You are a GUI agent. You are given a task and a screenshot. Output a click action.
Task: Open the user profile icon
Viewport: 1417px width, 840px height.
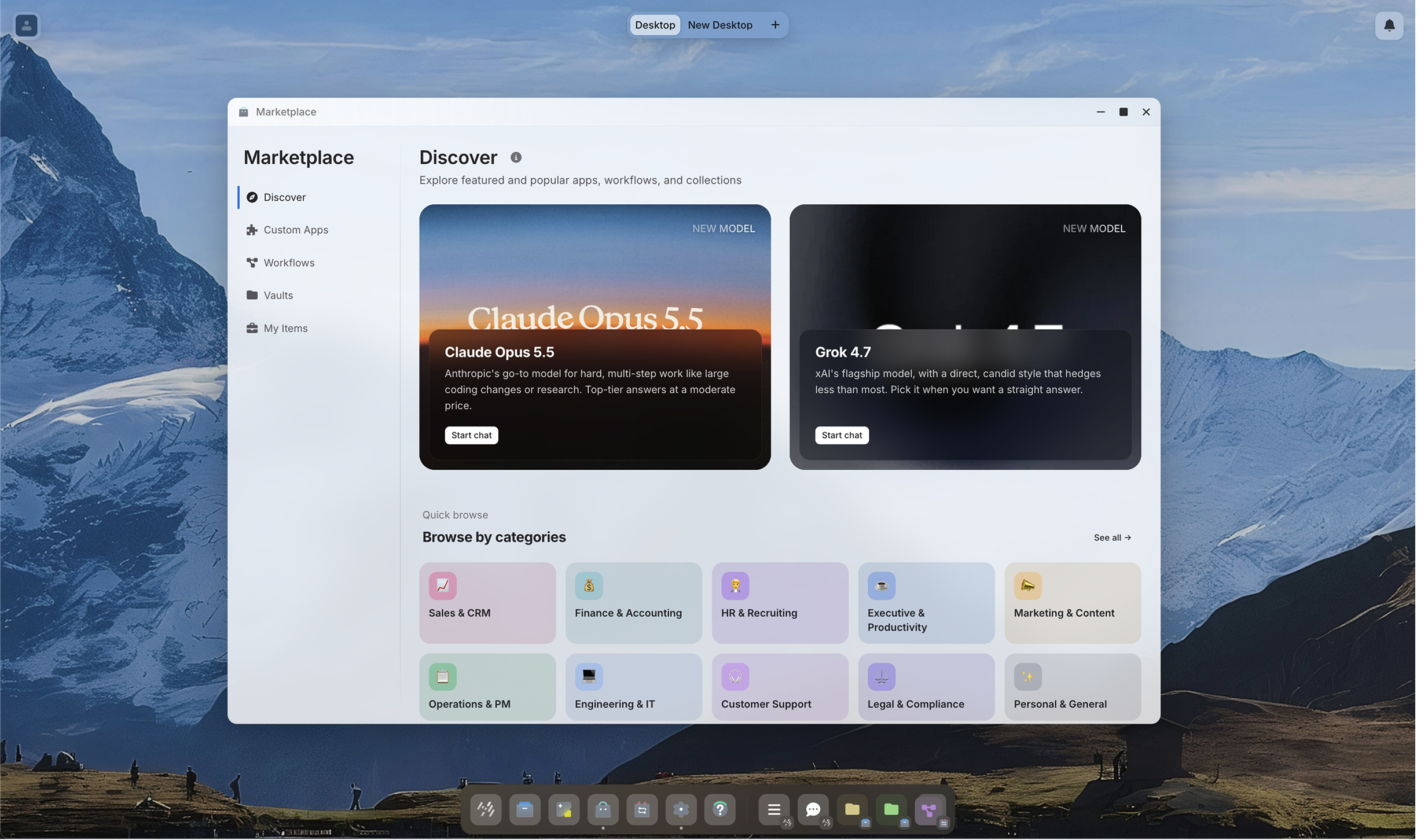[x=27, y=25]
